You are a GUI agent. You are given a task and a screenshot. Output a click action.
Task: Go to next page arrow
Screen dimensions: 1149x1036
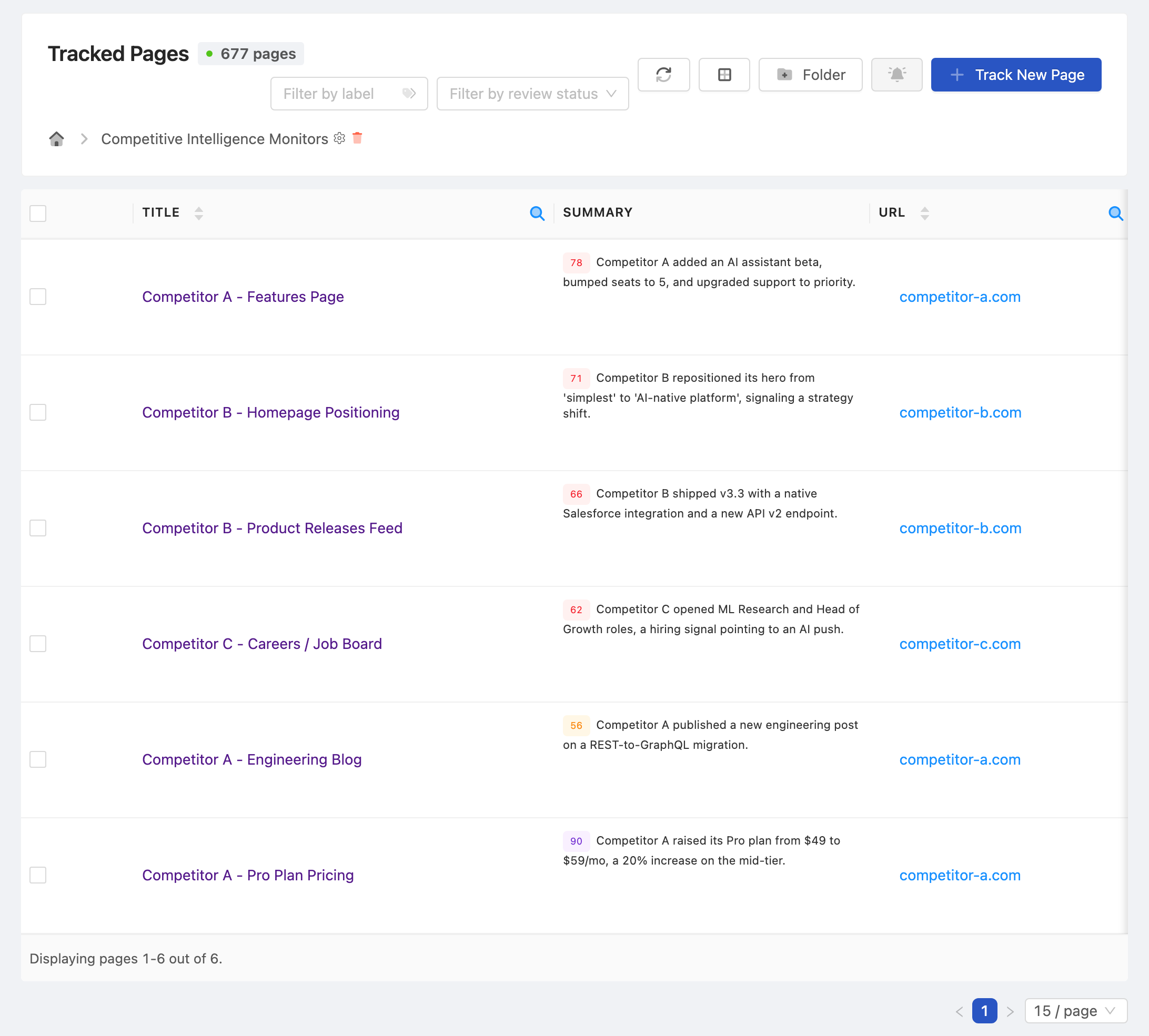coord(1010,1011)
